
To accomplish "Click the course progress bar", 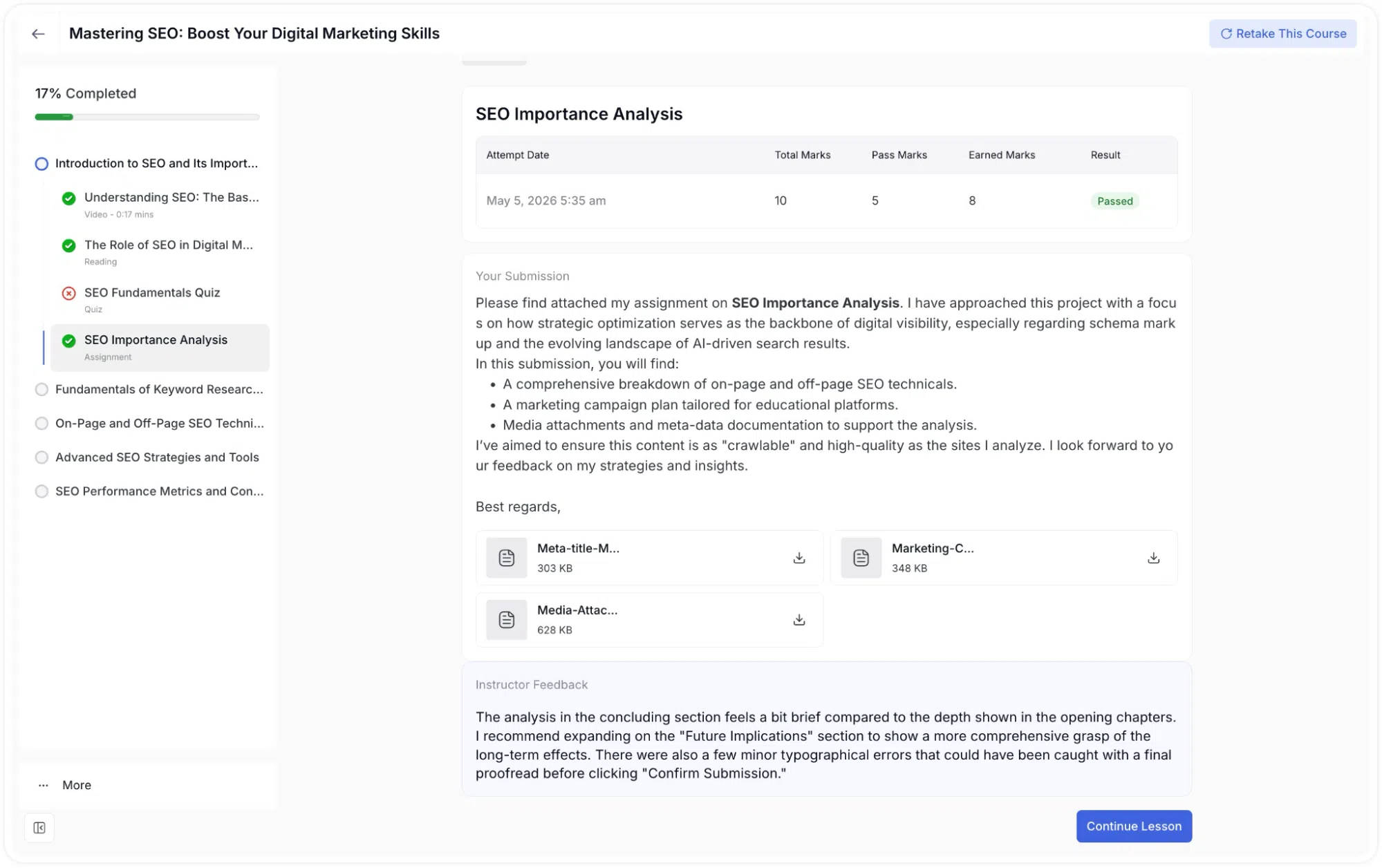I will (x=147, y=117).
